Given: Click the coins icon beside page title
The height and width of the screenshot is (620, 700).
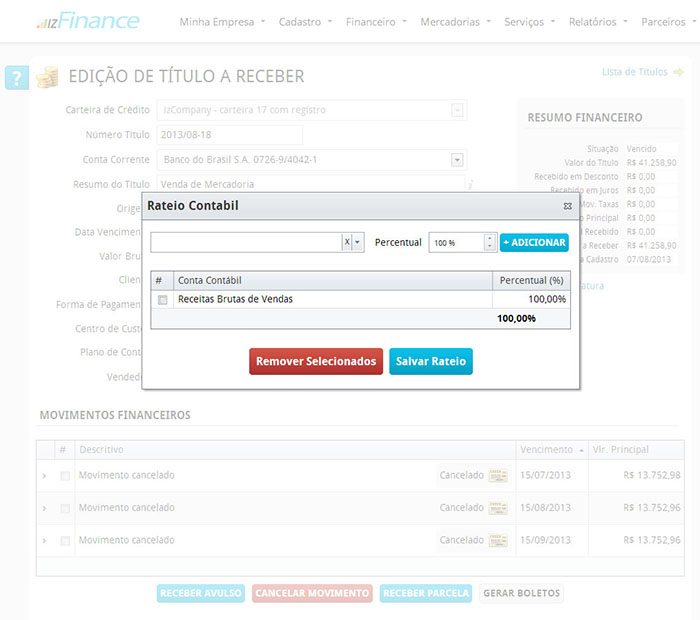Looking at the screenshot, I should click(47, 77).
